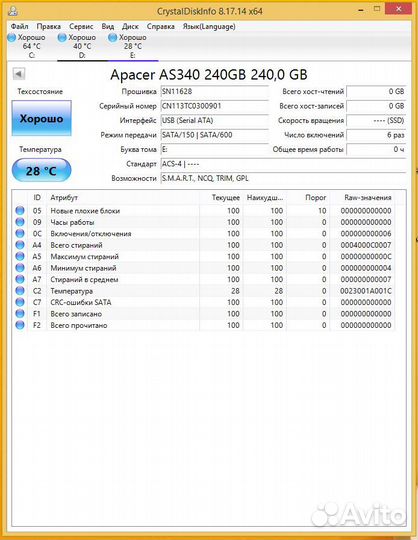Maximize the CrystalDiskInfo window
418x540 pixels.
click(x=377, y=9)
